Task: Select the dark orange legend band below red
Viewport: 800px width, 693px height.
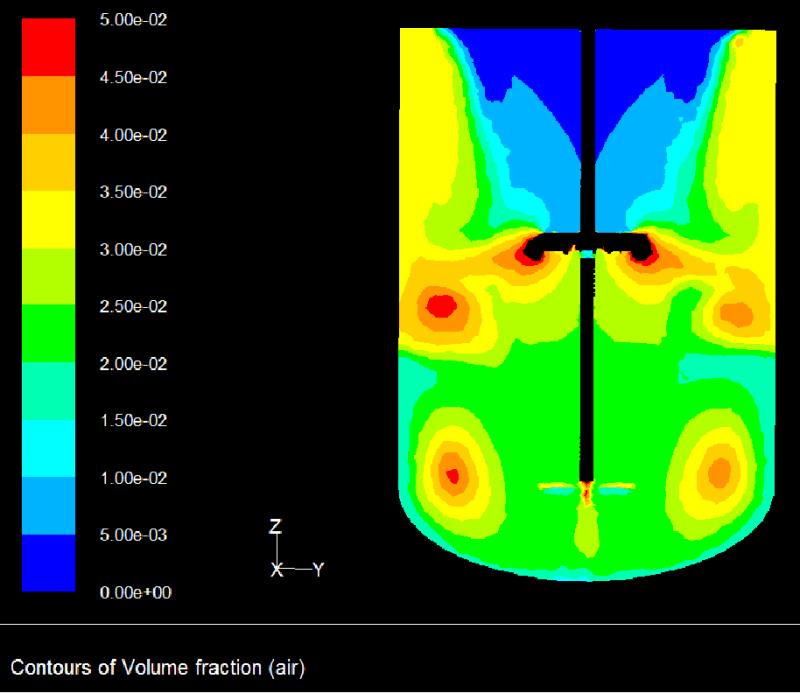Action: (x=48, y=104)
